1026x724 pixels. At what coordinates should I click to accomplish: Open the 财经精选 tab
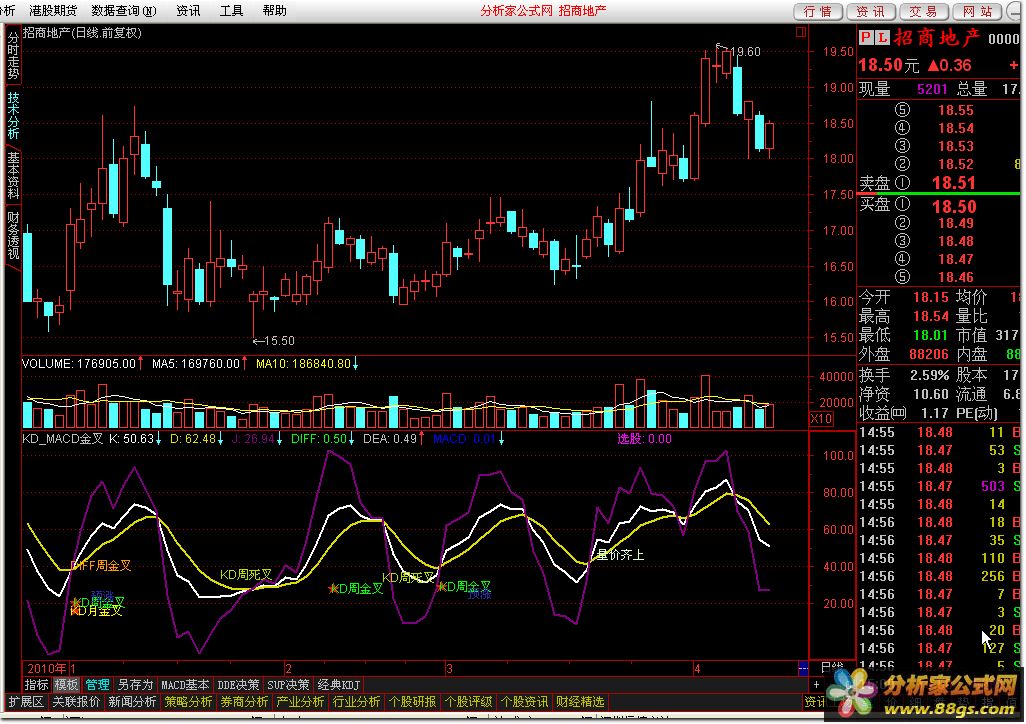pyautogui.click(x=580, y=702)
